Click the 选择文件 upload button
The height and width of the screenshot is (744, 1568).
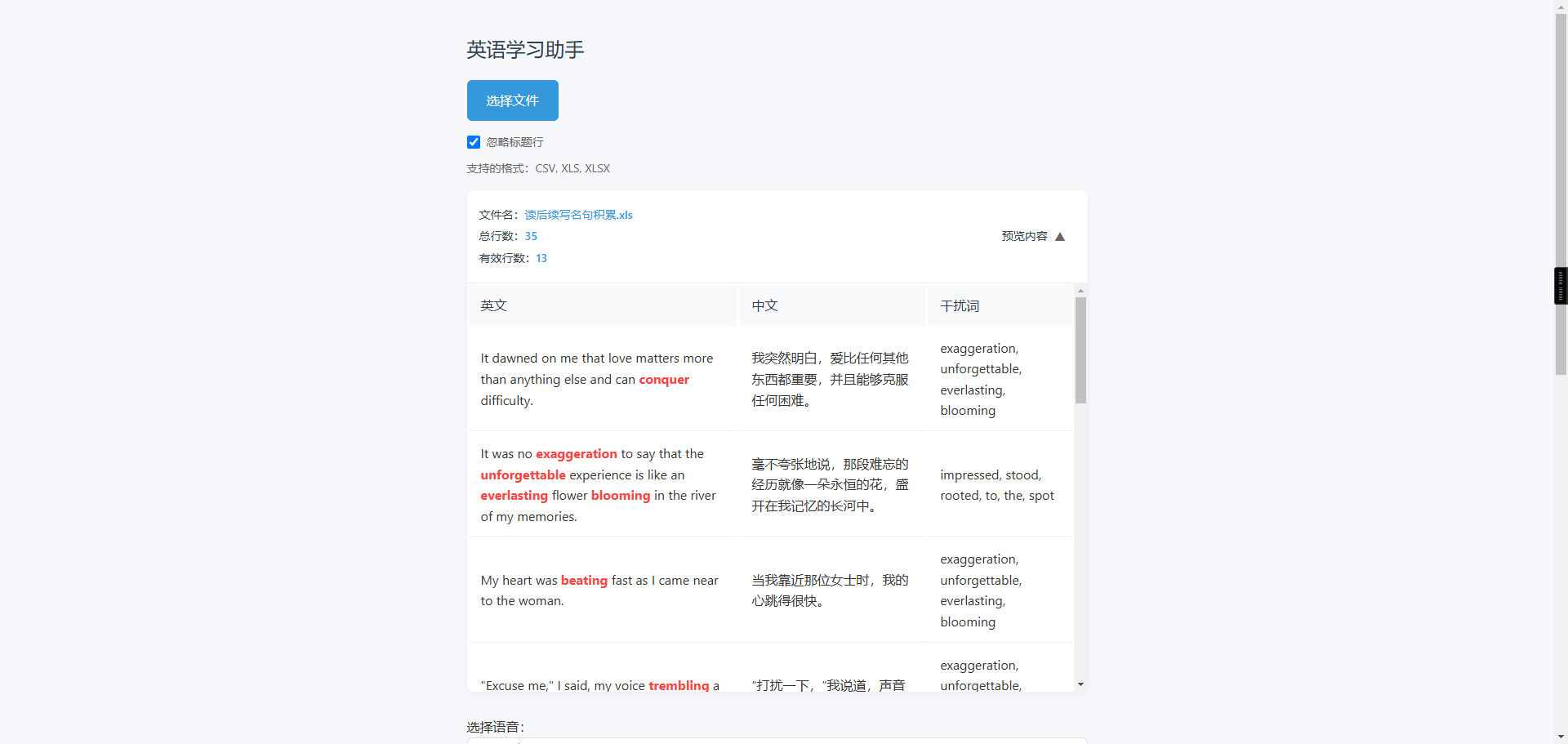pyautogui.click(x=512, y=100)
